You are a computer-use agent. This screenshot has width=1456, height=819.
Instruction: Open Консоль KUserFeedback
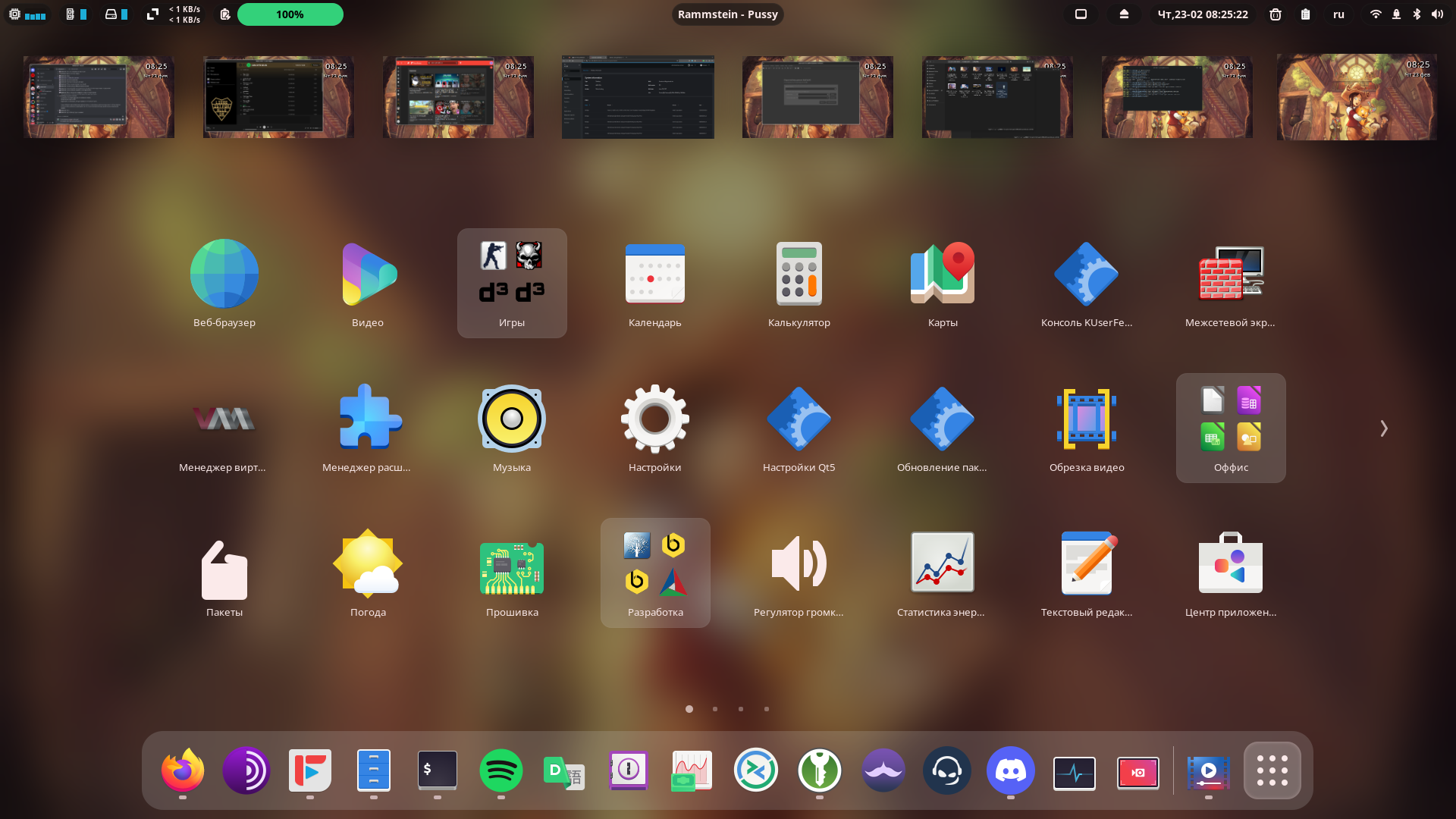tap(1087, 283)
